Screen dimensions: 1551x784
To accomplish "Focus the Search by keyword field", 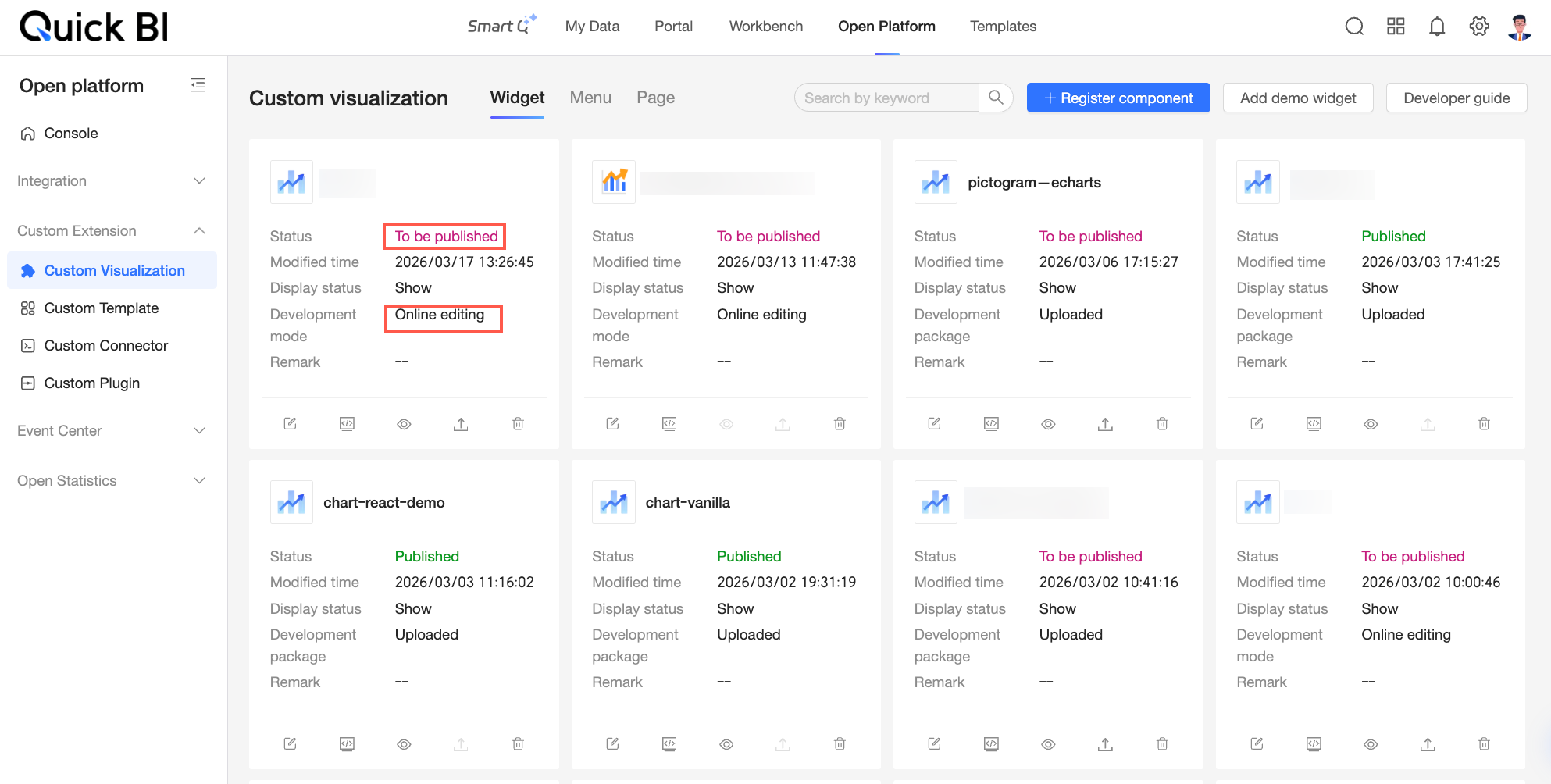I will tap(887, 98).
